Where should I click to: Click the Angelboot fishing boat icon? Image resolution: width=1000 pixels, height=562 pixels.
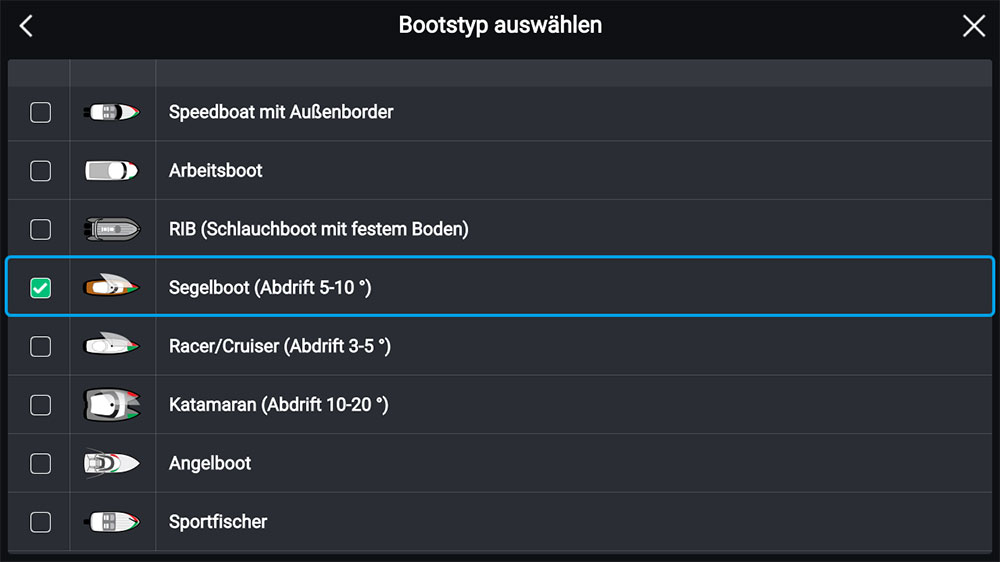tap(112, 463)
